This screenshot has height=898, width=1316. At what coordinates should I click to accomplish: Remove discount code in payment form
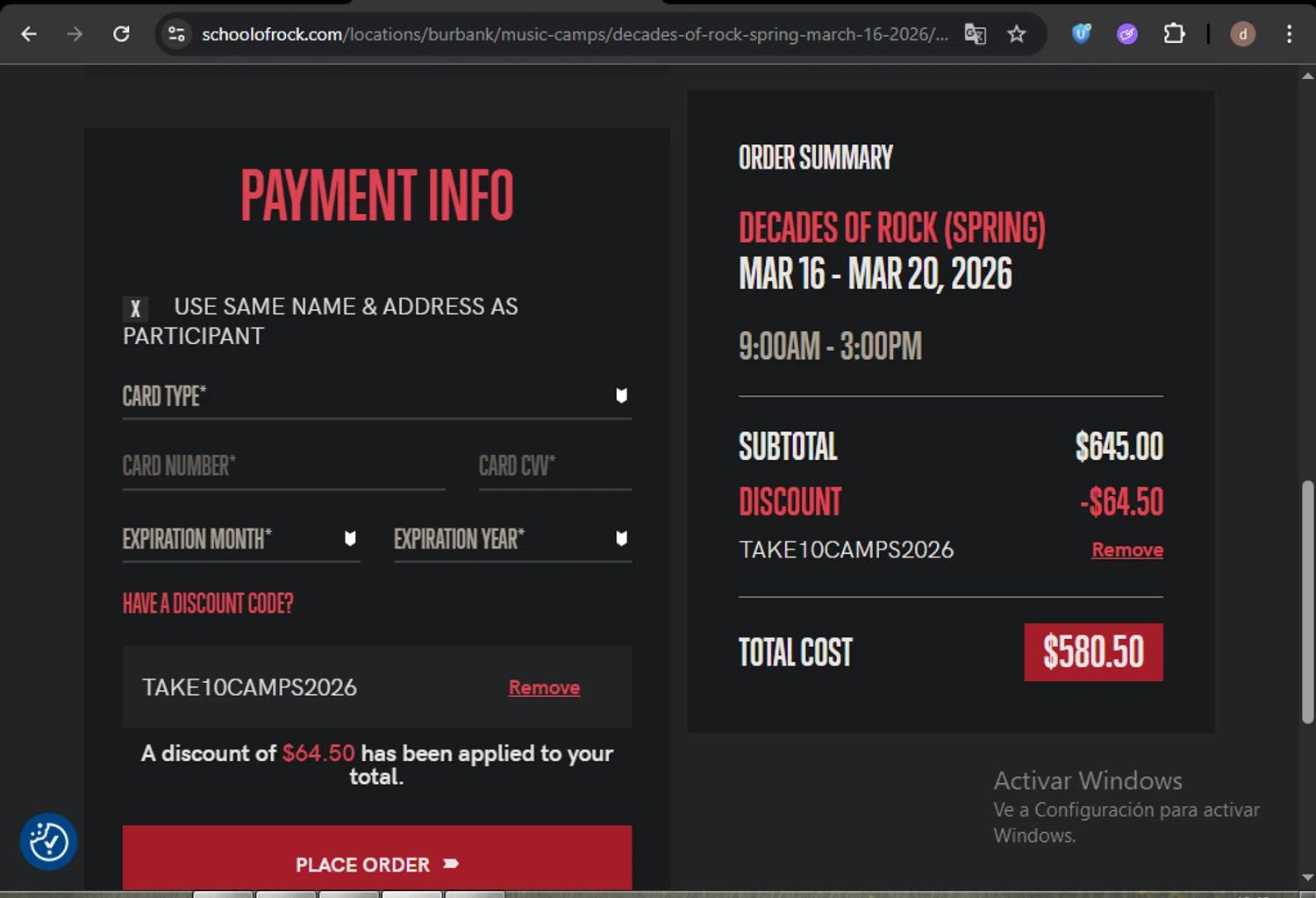point(544,687)
